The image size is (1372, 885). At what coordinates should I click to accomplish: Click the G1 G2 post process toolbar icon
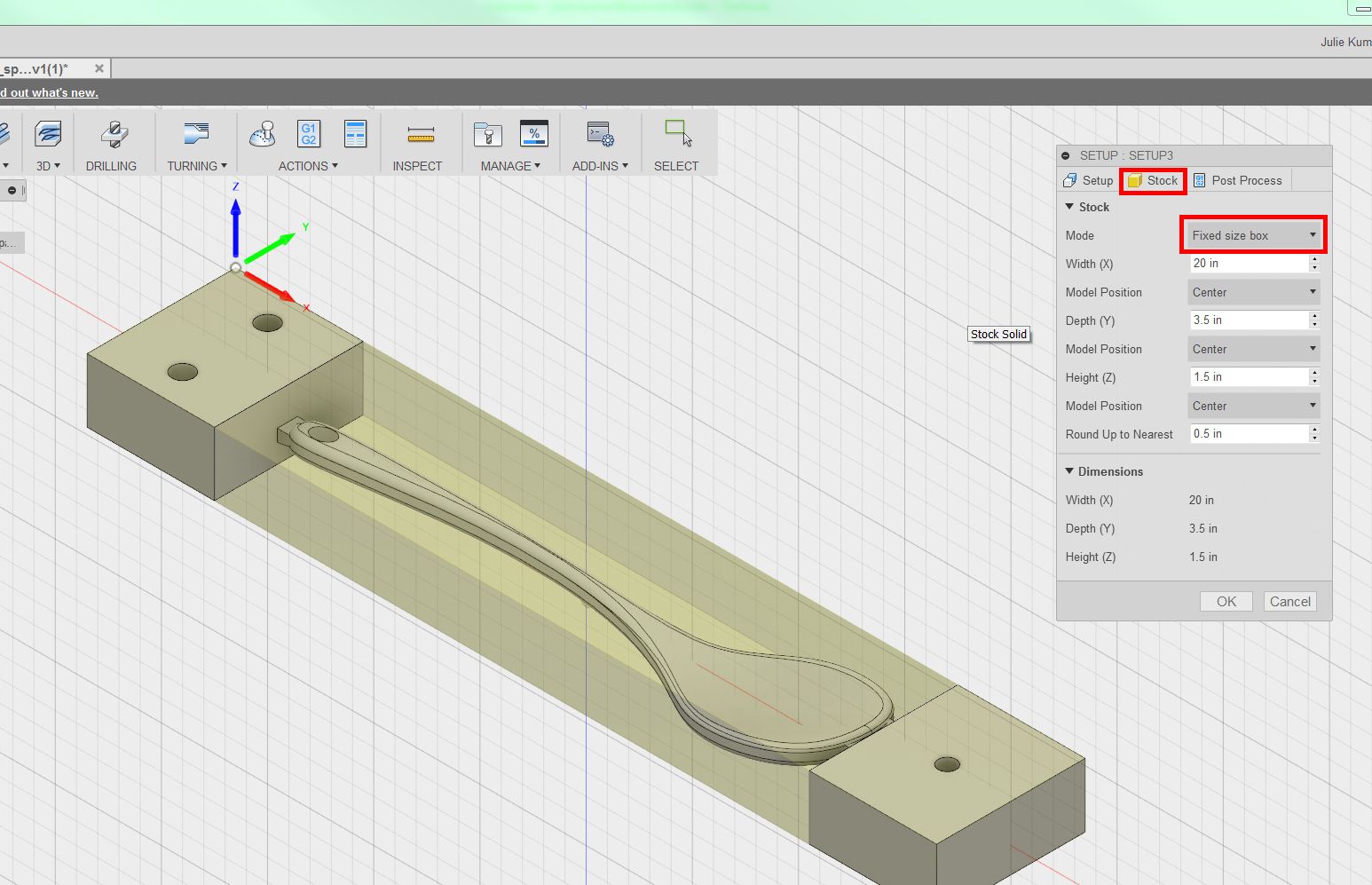coord(308,134)
